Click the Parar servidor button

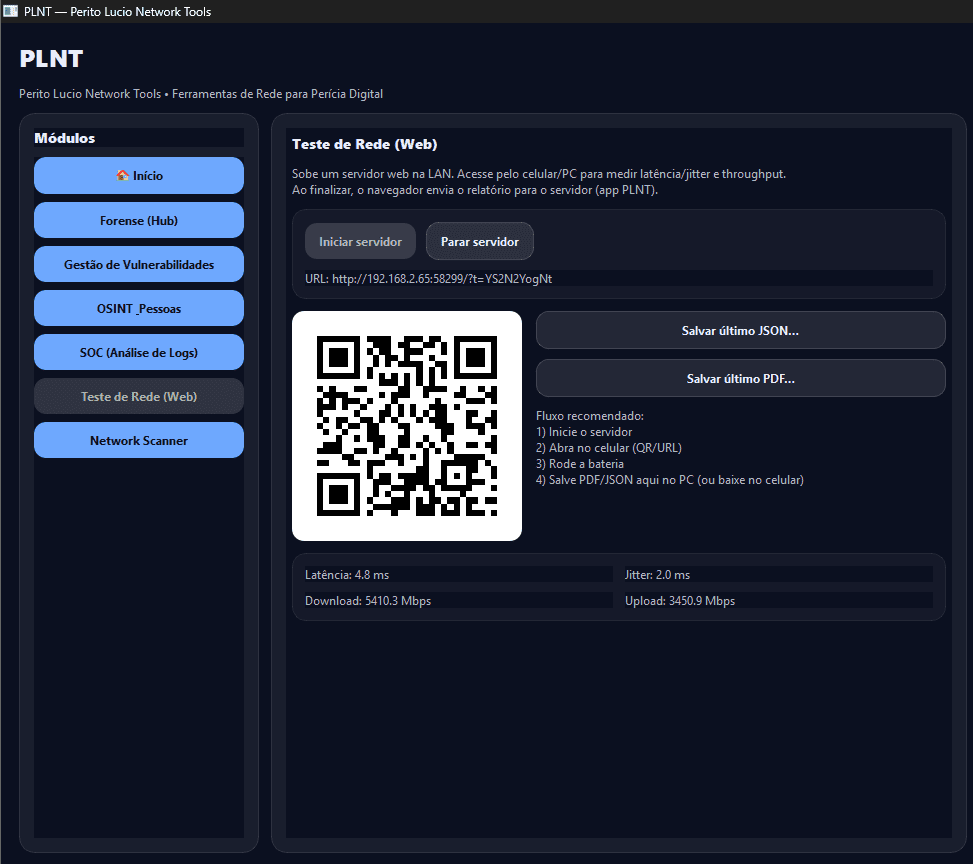[479, 240]
